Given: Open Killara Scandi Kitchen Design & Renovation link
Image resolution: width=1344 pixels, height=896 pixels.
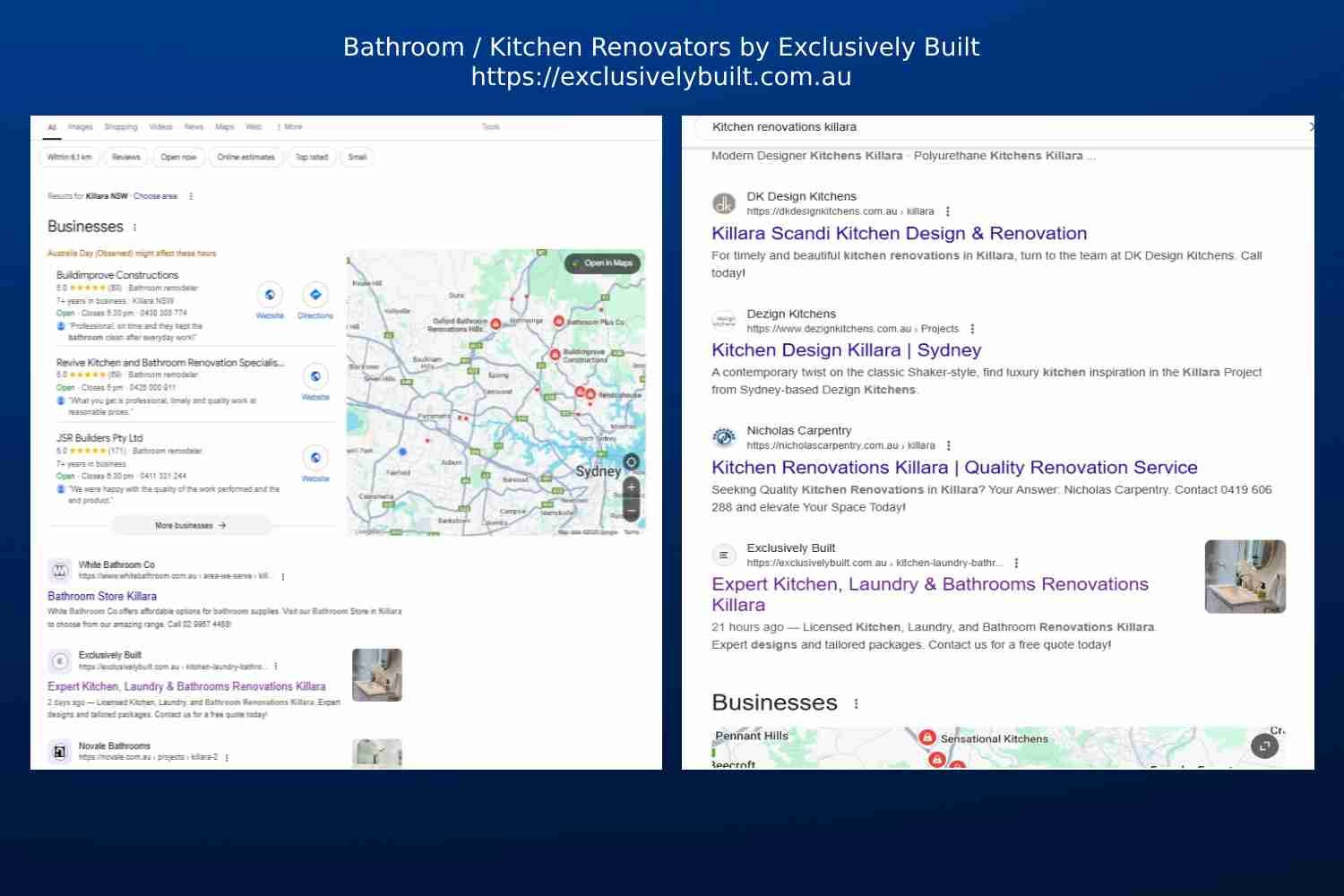Looking at the screenshot, I should tap(900, 234).
